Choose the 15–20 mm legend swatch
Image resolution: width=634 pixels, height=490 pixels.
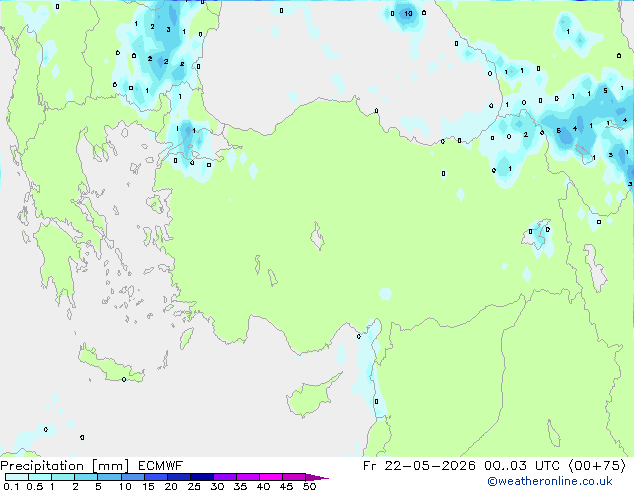155,477
